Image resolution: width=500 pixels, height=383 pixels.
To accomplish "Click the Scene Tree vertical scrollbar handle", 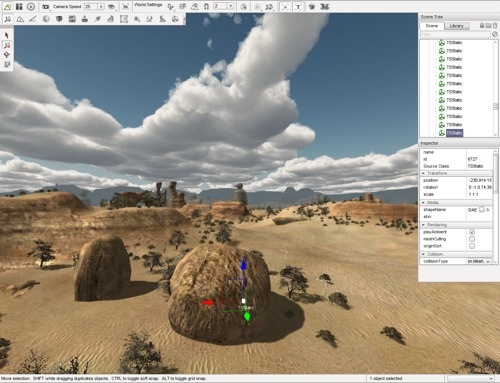I will click(495, 107).
